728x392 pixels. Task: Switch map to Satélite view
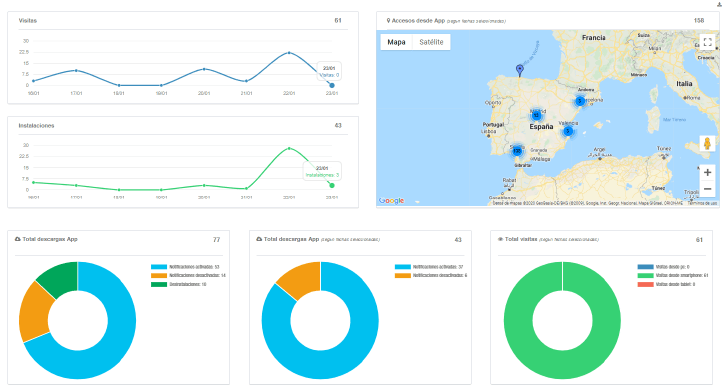(x=431, y=42)
